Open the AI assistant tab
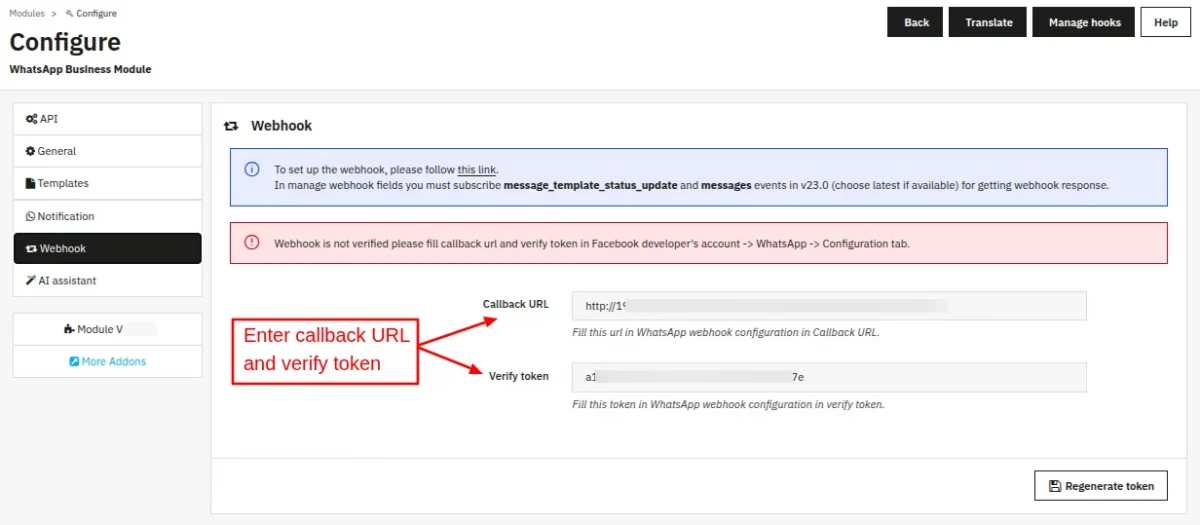 tap(107, 281)
